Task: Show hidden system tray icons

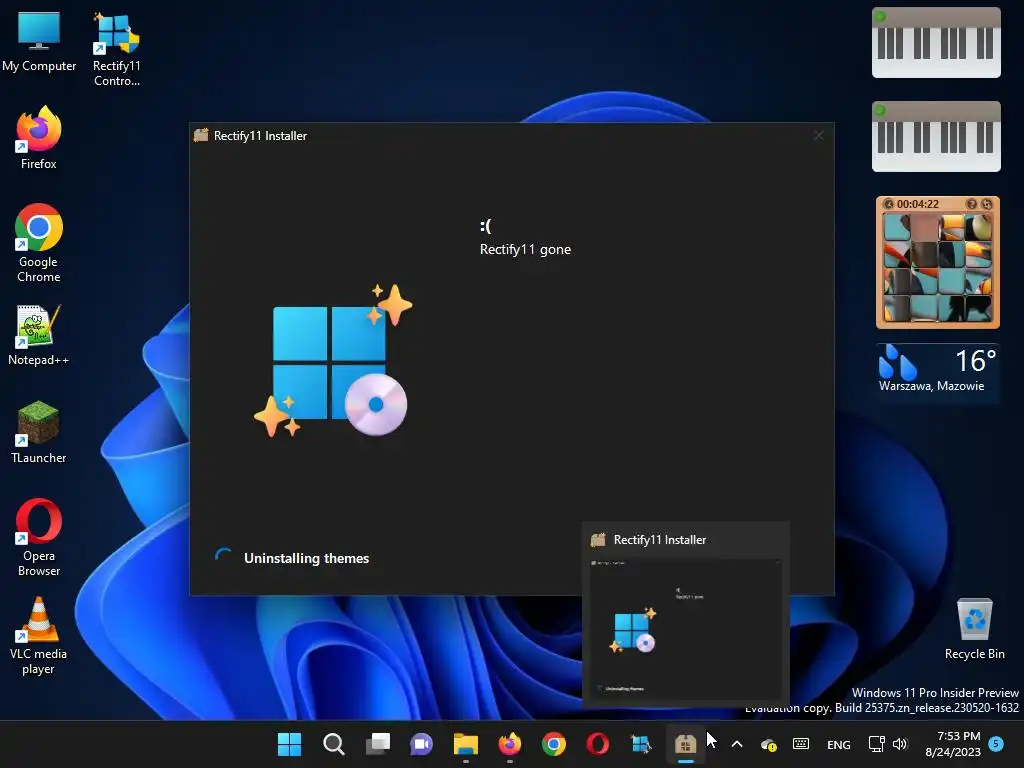Action: [x=737, y=744]
